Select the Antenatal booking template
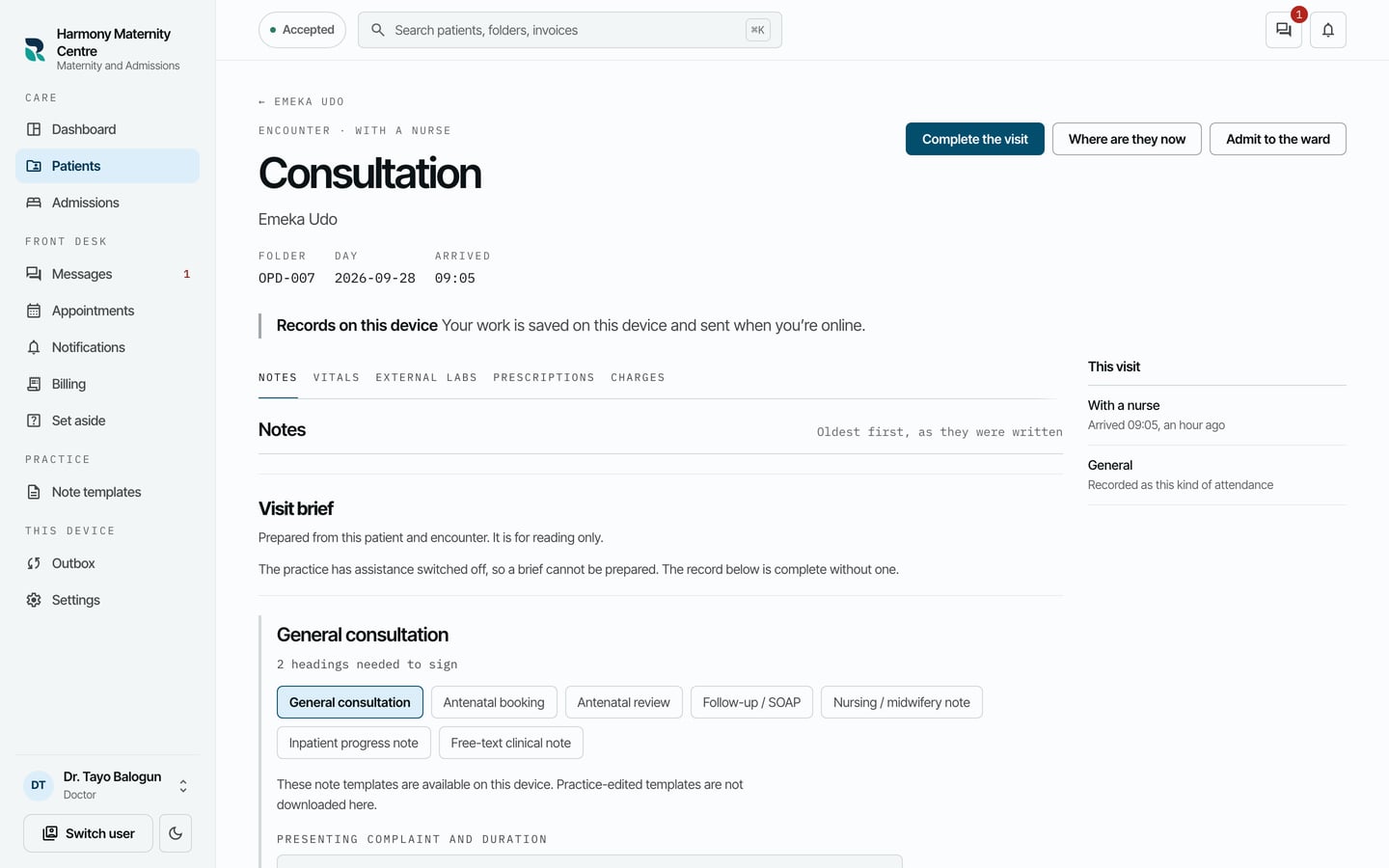Viewport: 1389px width, 868px height. pos(494,702)
